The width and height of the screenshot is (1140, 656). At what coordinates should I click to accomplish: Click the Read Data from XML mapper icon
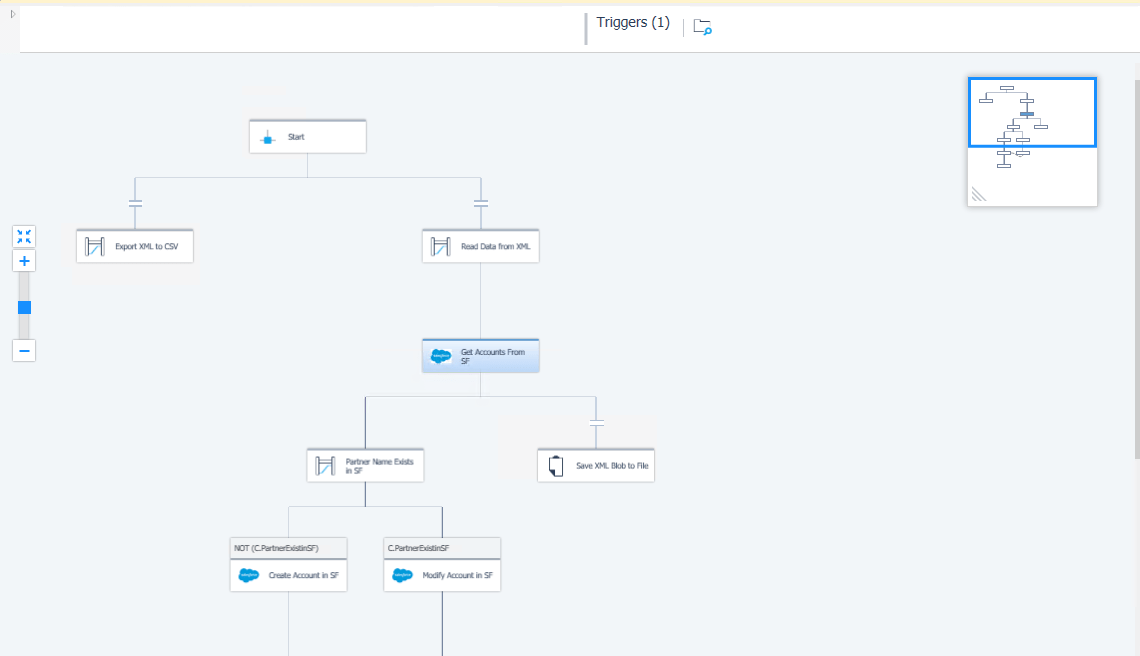(x=441, y=247)
